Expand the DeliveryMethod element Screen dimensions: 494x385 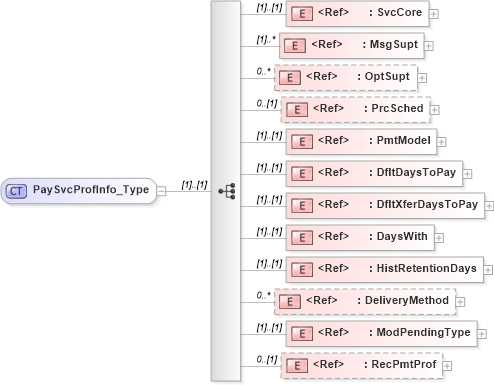[460, 302]
